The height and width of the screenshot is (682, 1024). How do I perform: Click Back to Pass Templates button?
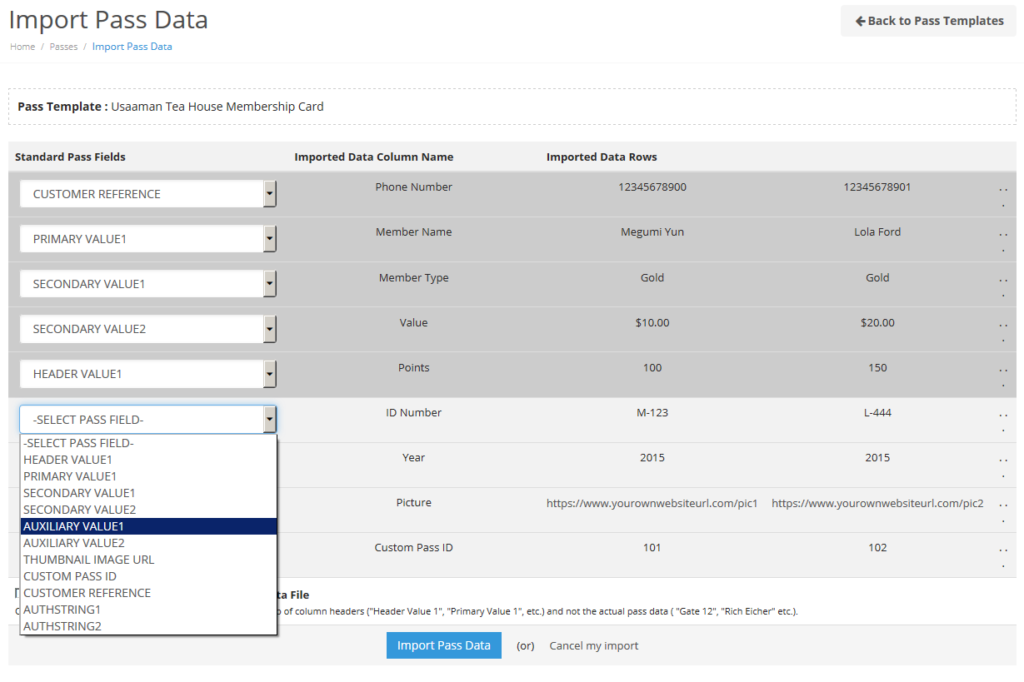point(929,21)
